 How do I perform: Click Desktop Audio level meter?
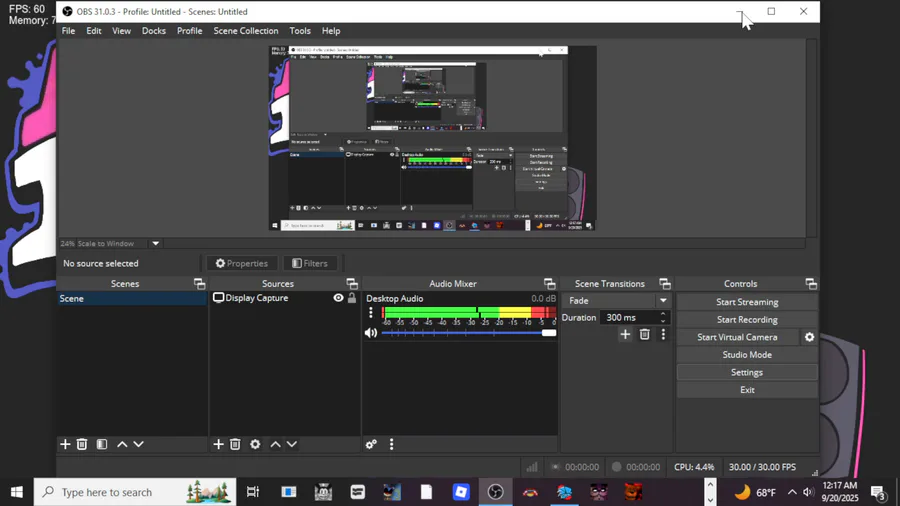[x=468, y=313]
